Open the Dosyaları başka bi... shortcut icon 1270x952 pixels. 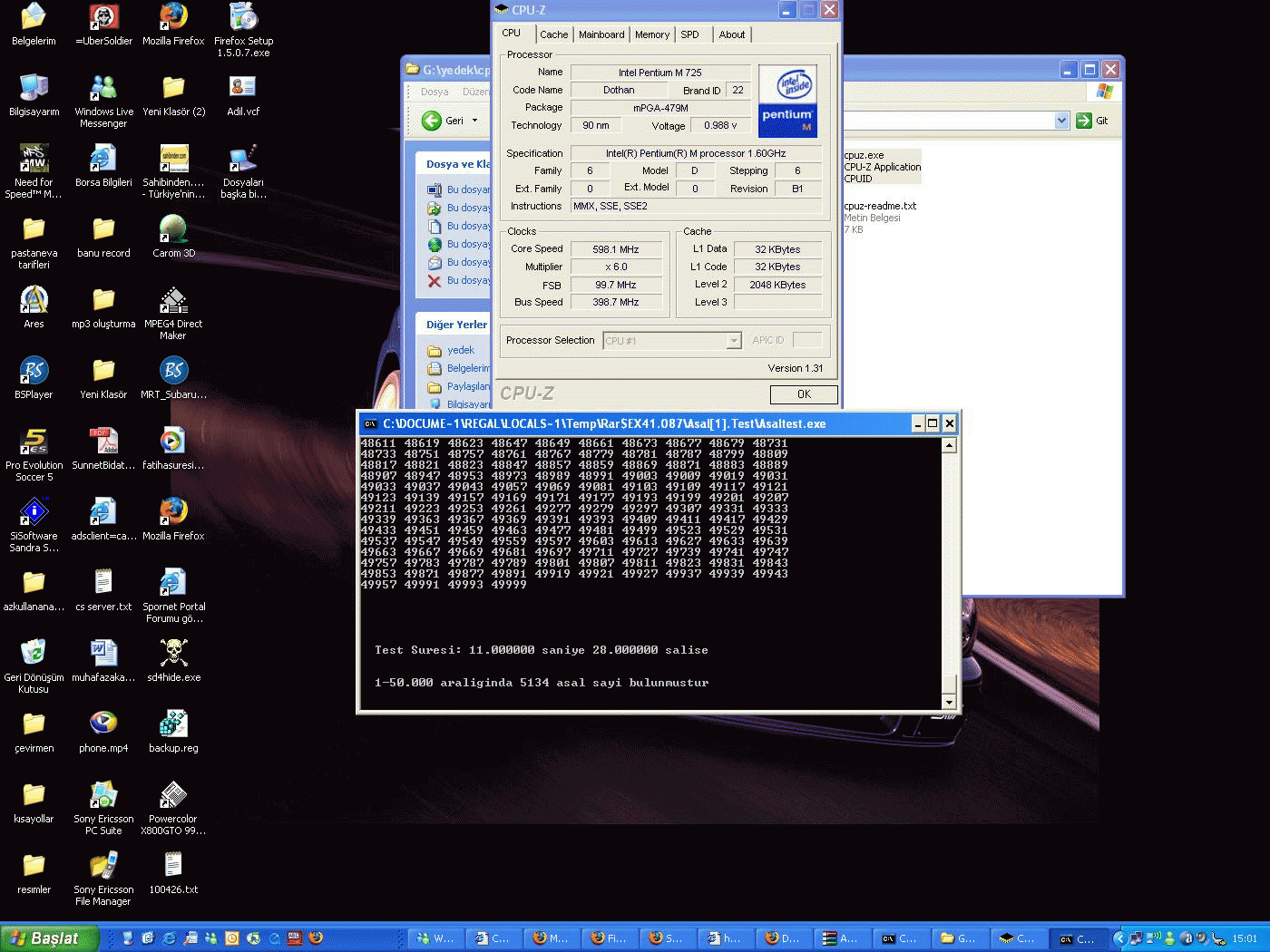[243, 170]
